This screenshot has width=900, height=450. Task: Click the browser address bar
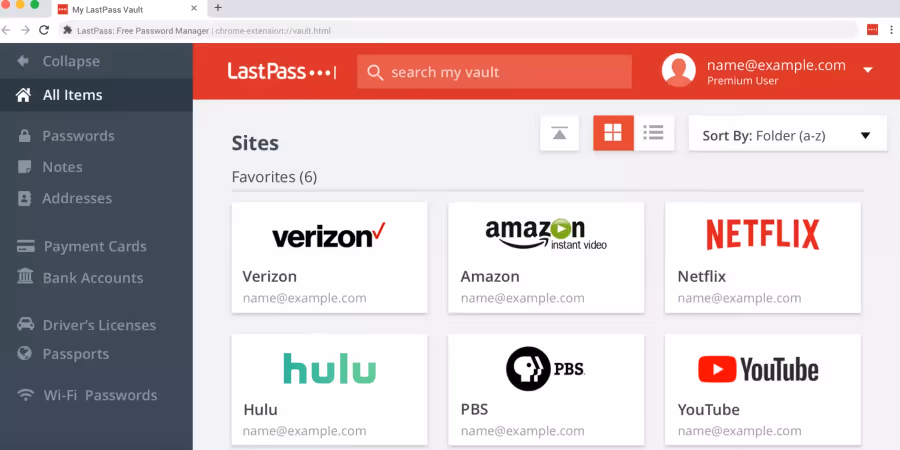[x=459, y=30]
